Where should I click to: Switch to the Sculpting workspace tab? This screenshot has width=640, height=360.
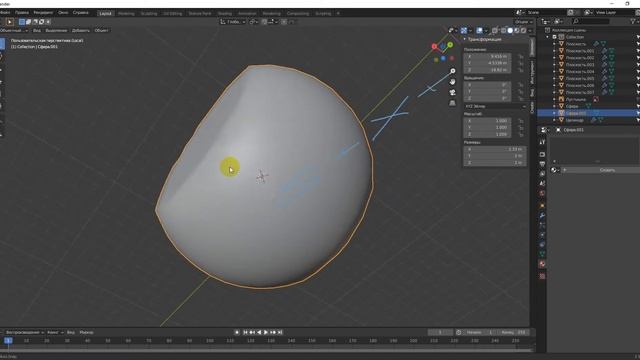(149, 13)
